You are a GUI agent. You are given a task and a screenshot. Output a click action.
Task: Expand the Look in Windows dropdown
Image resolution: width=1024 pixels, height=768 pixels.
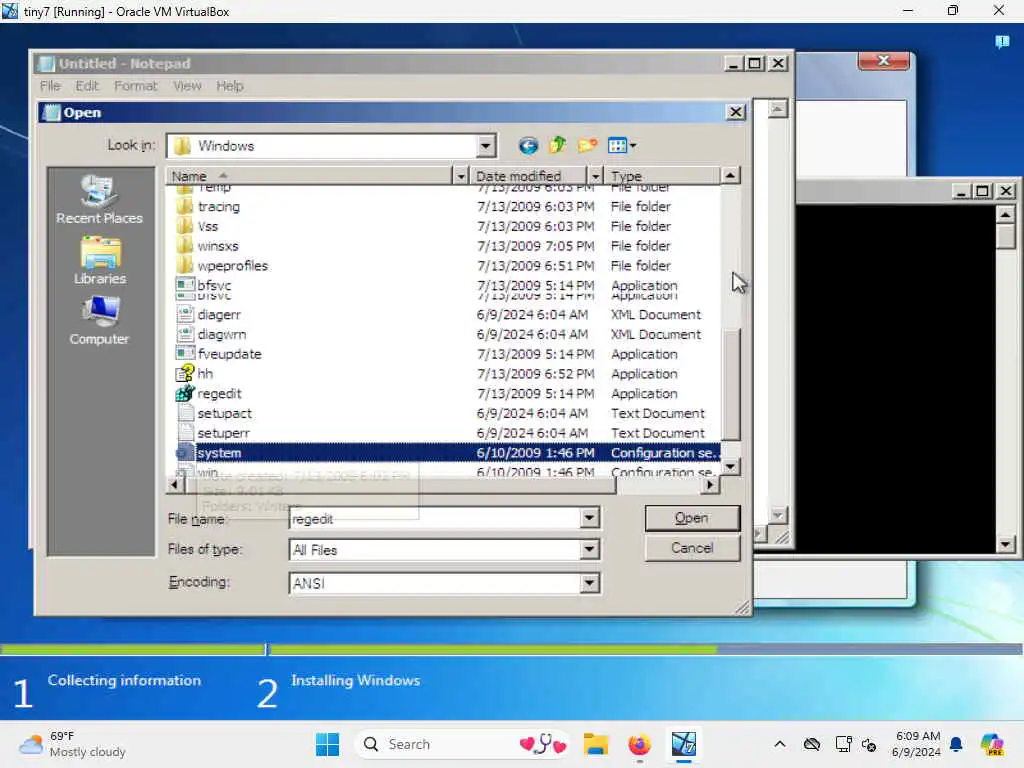point(485,146)
